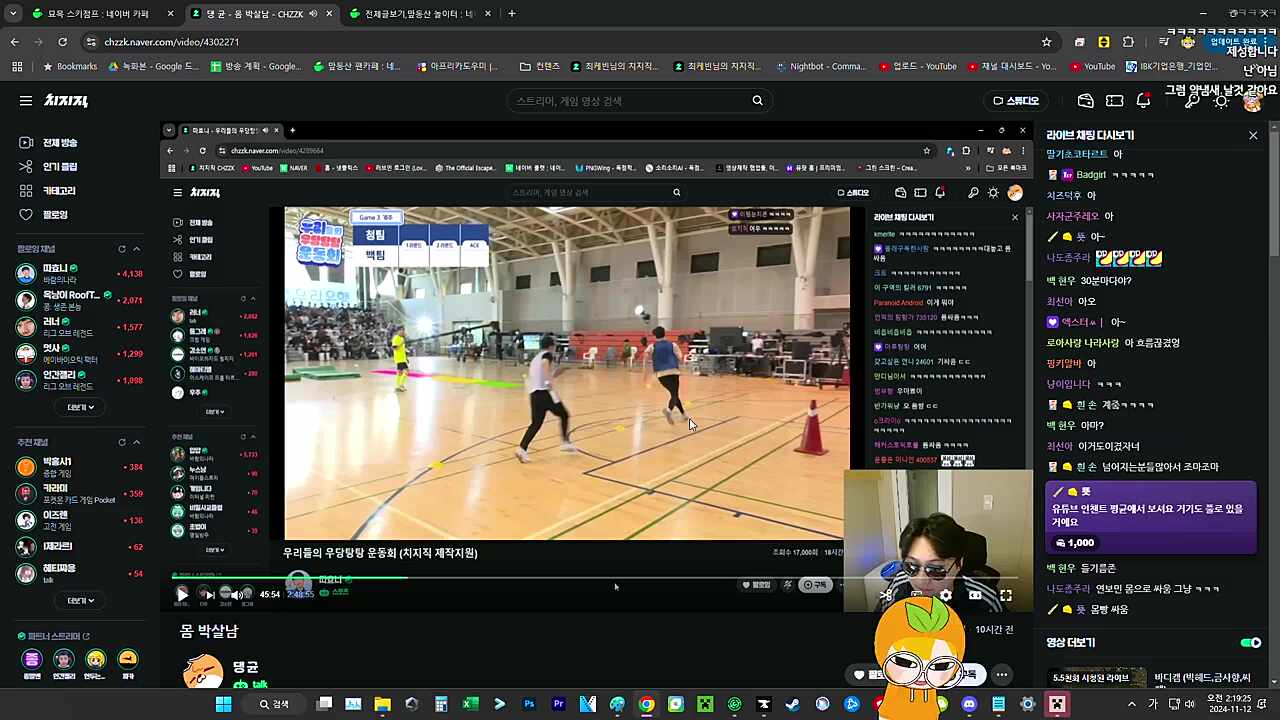1280x720 pixels.
Task: Open 전체 방송 in the sidebar
Action: click(48, 143)
